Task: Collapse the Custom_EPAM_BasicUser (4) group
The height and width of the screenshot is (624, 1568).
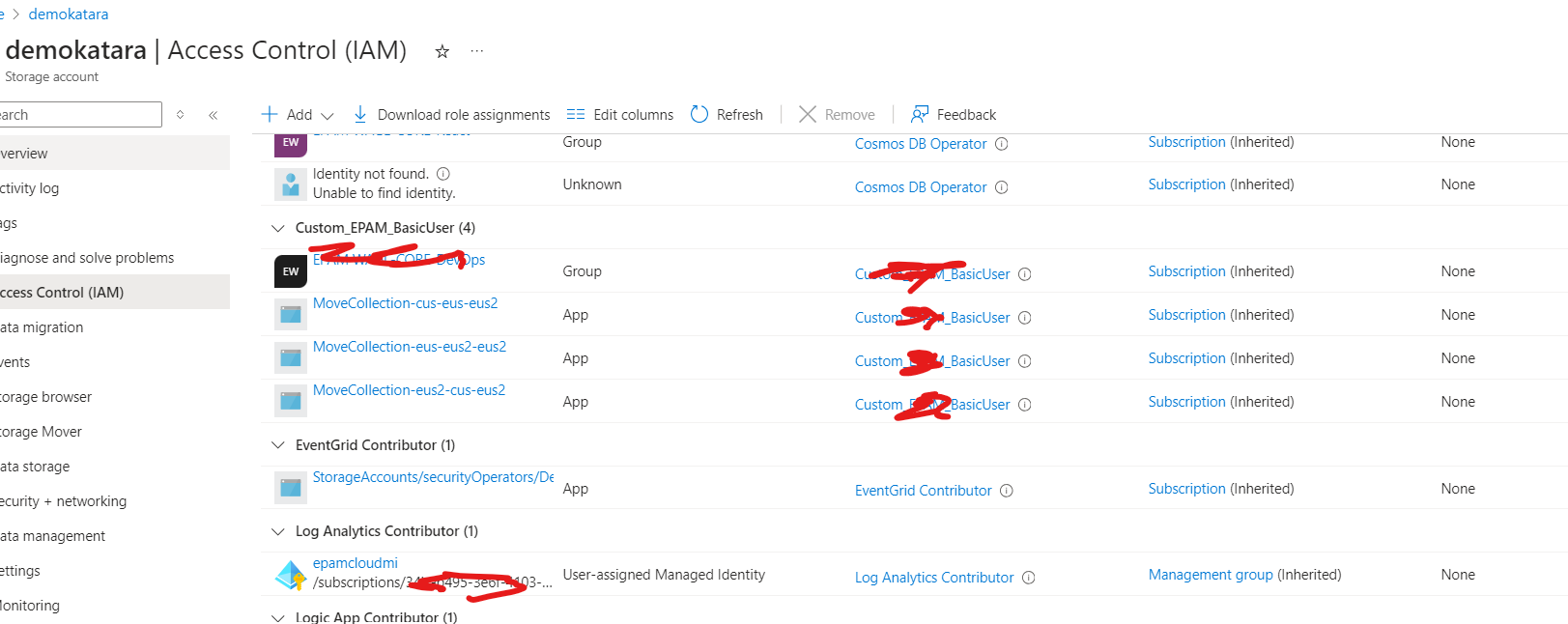Action: click(278, 228)
